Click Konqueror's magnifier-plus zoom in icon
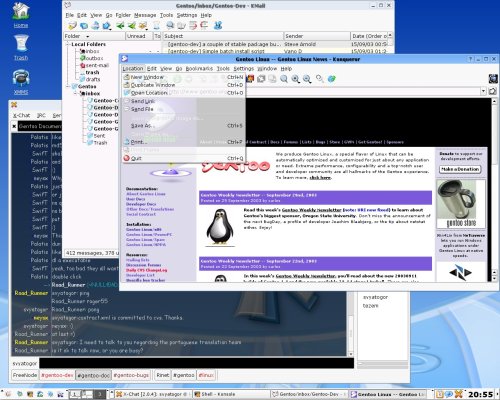The width and height of the screenshot is (500, 400). click(x=295, y=79)
